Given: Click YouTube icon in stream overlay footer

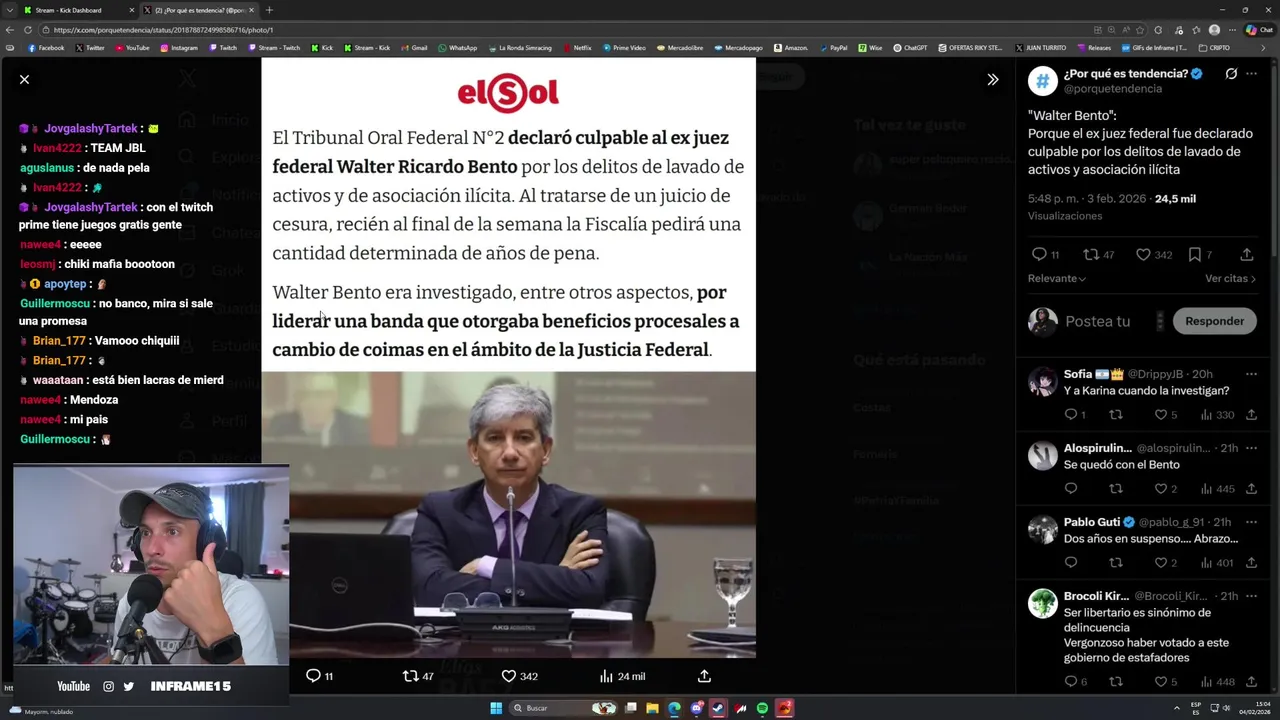Looking at the screenshot, I should pos(73,686).
